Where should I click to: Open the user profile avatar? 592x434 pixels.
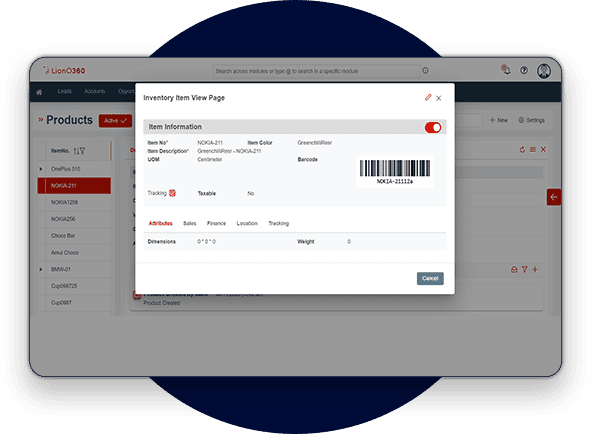[544, 71]
